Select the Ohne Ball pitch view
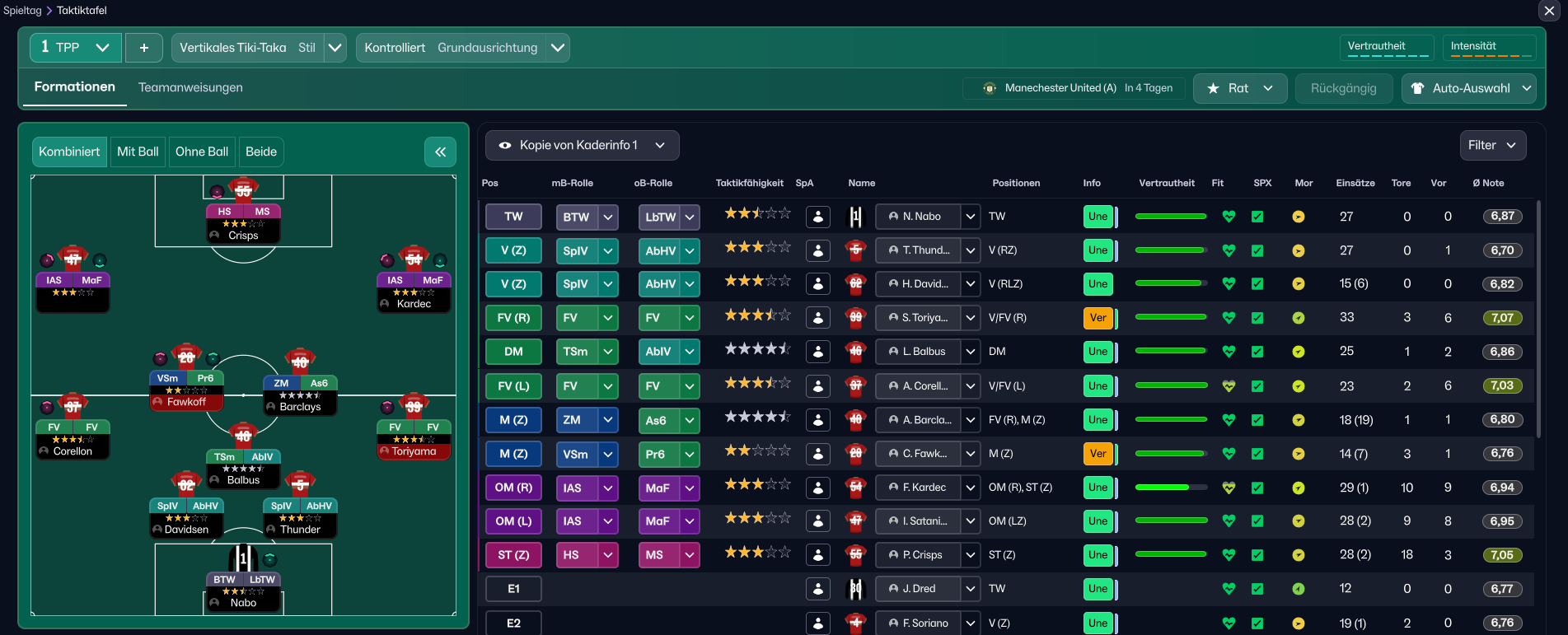The width and height of the screenshot is (1568, 635). 202,152
